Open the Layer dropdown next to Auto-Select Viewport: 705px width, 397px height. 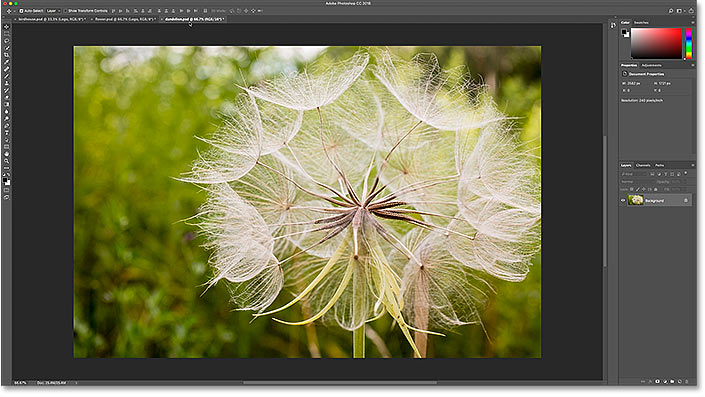click(54, 11)
